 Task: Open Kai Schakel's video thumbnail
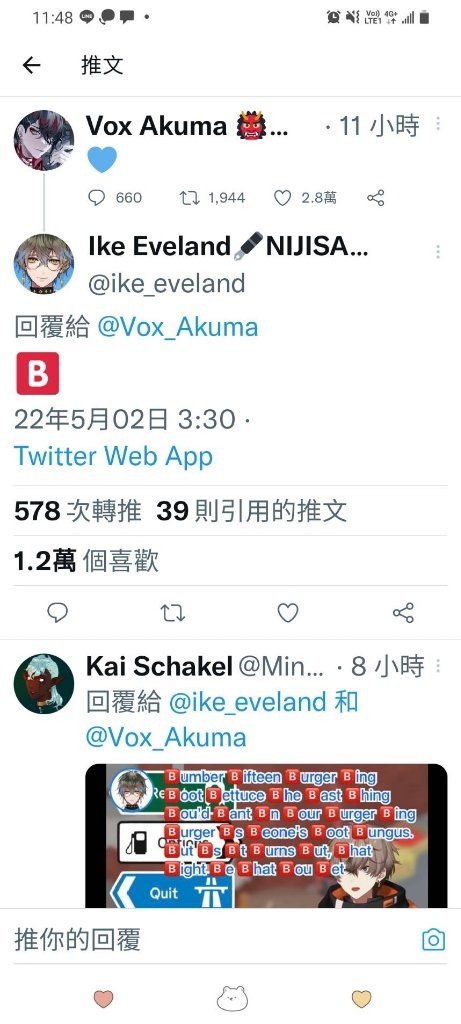[266, 835]
